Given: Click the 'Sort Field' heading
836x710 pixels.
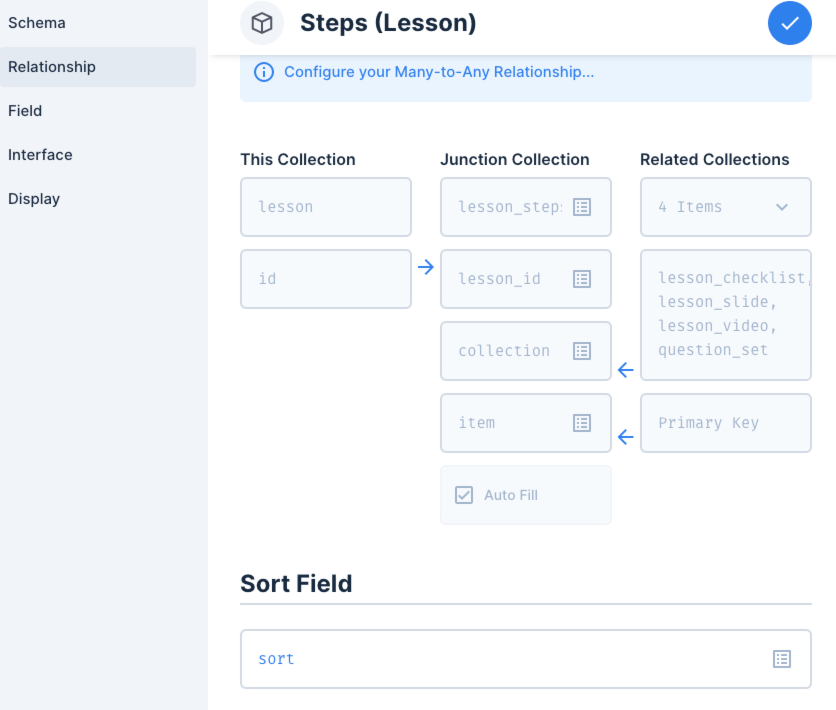Looking at the screenshot, I should click(296, 584).
